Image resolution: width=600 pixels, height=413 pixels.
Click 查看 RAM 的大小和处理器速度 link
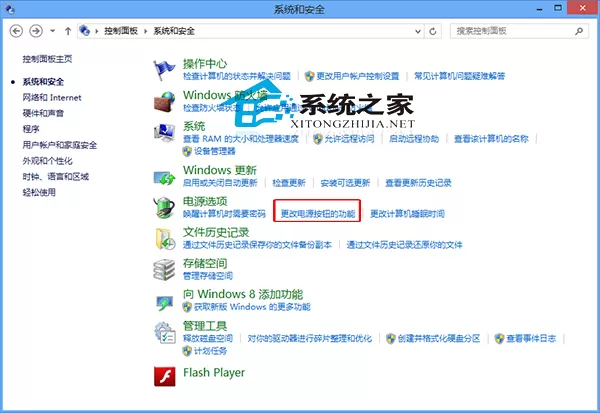pyautogui.click(x=241, y=139)
